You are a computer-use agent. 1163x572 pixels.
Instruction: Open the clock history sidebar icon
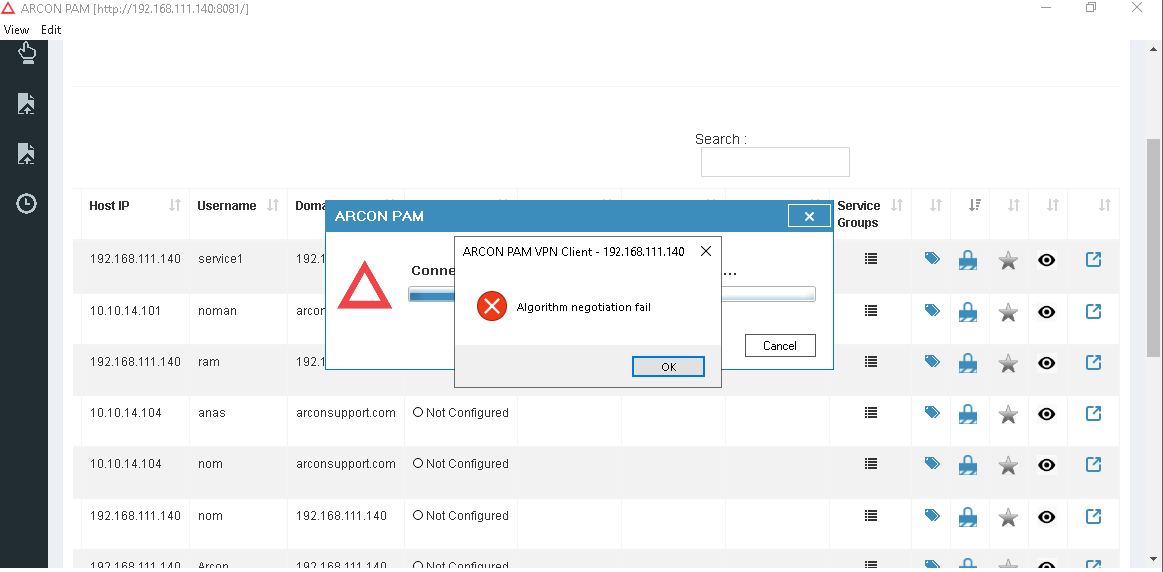click(x=26, y=203)
